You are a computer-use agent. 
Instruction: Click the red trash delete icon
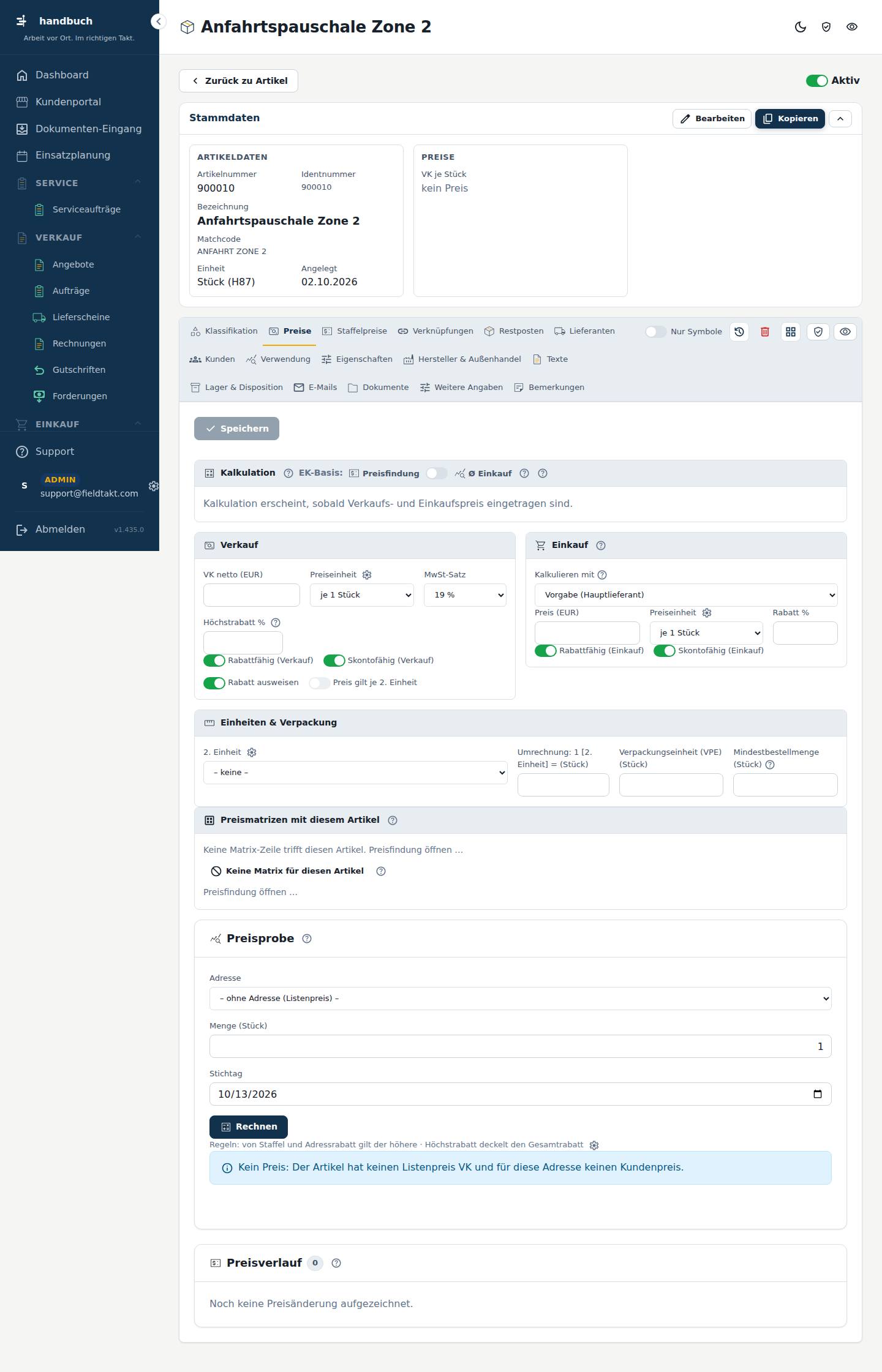(x=765, y=332)
